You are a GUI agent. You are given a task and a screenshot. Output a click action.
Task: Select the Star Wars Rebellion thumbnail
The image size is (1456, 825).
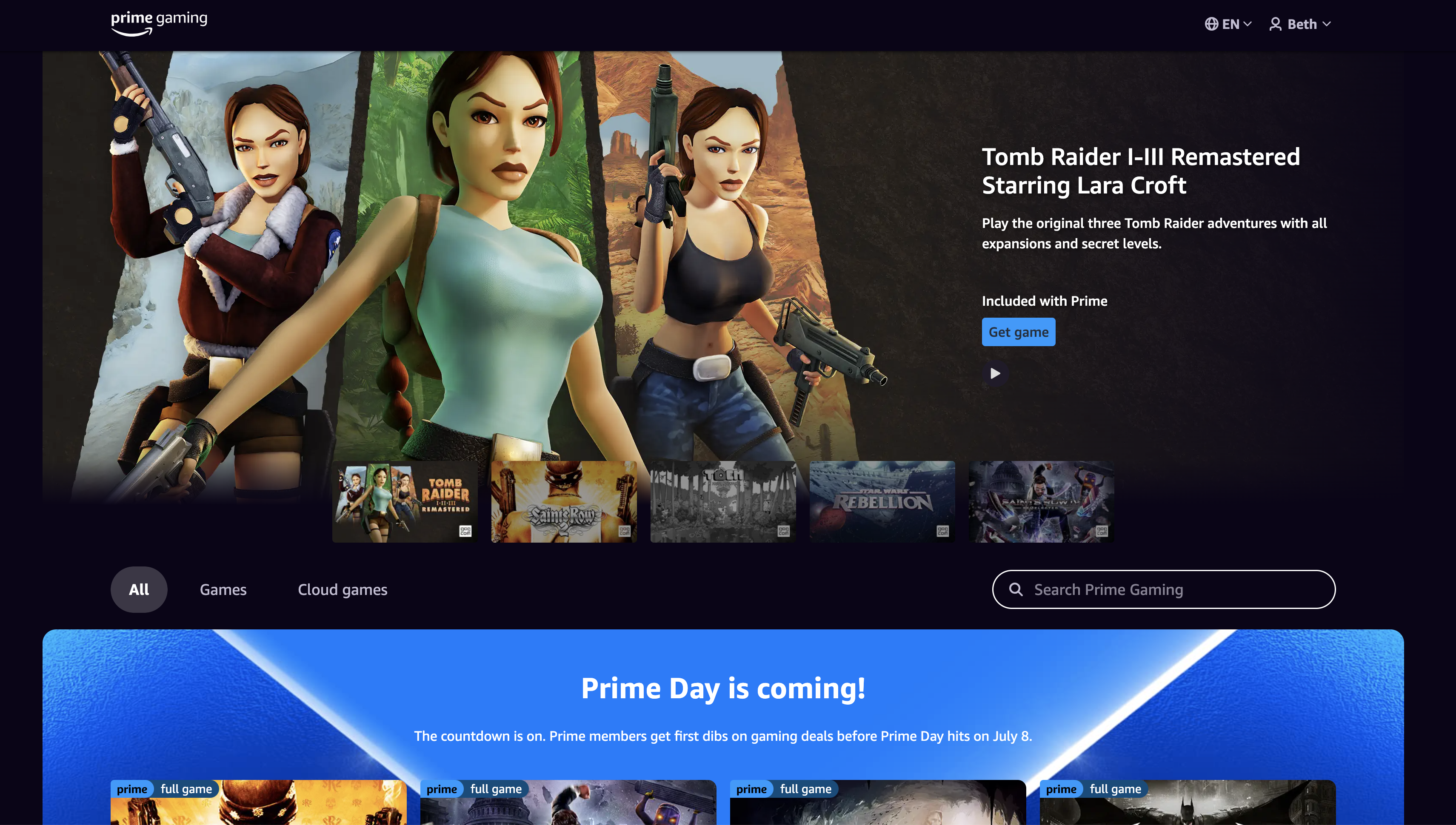[x=882, y=501]
